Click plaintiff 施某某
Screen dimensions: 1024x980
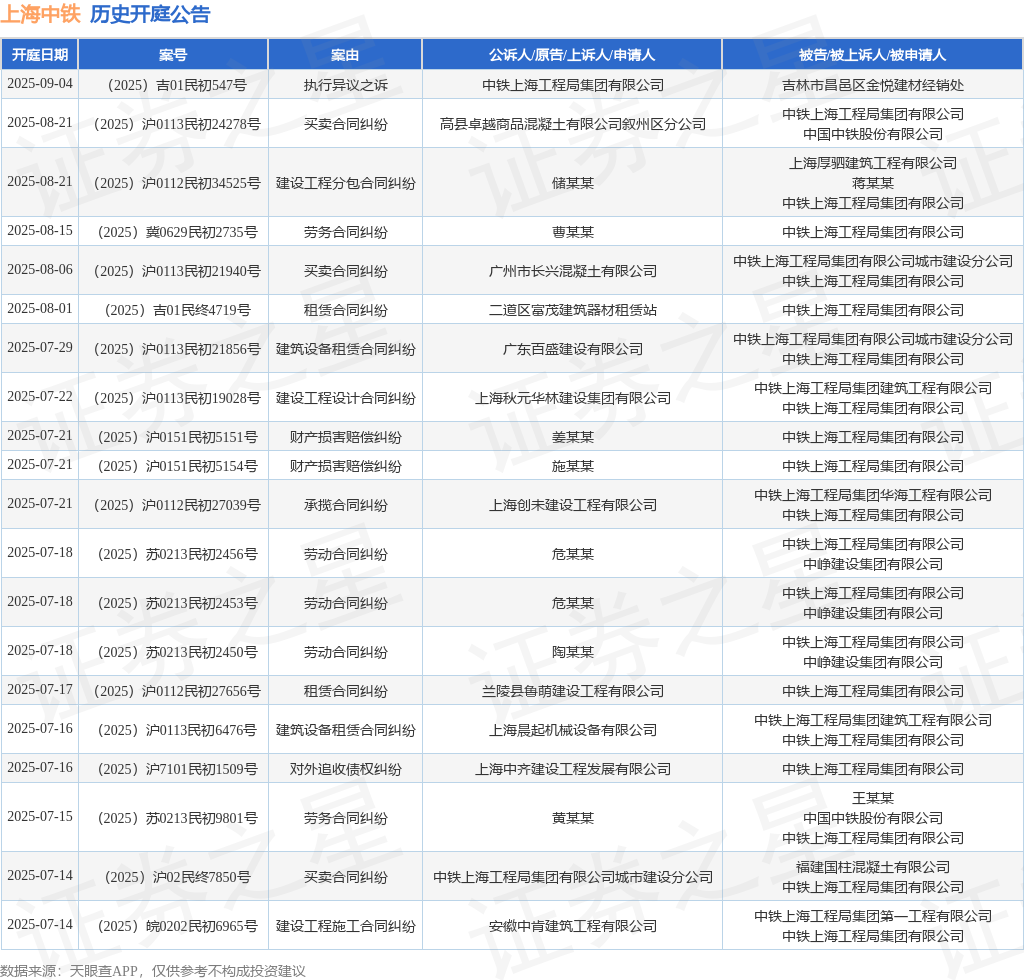coord(573,466)
